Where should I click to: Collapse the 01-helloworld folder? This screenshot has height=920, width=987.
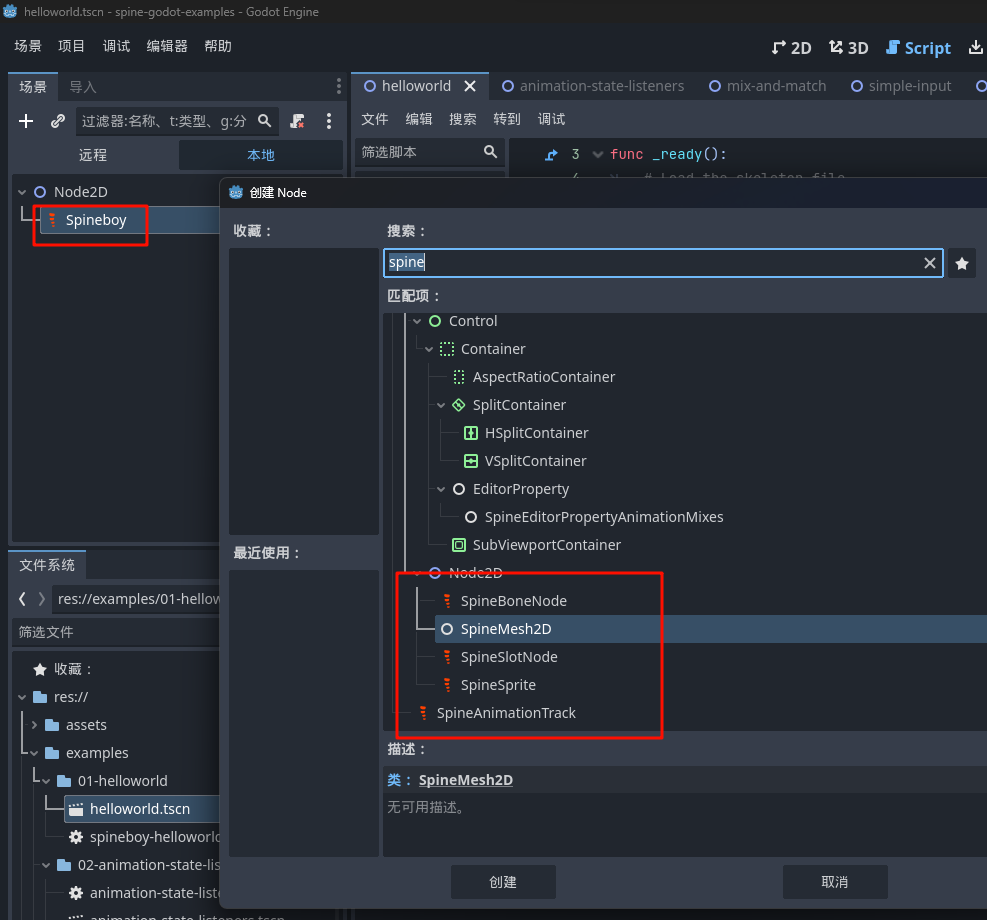(x=46, y=781)
